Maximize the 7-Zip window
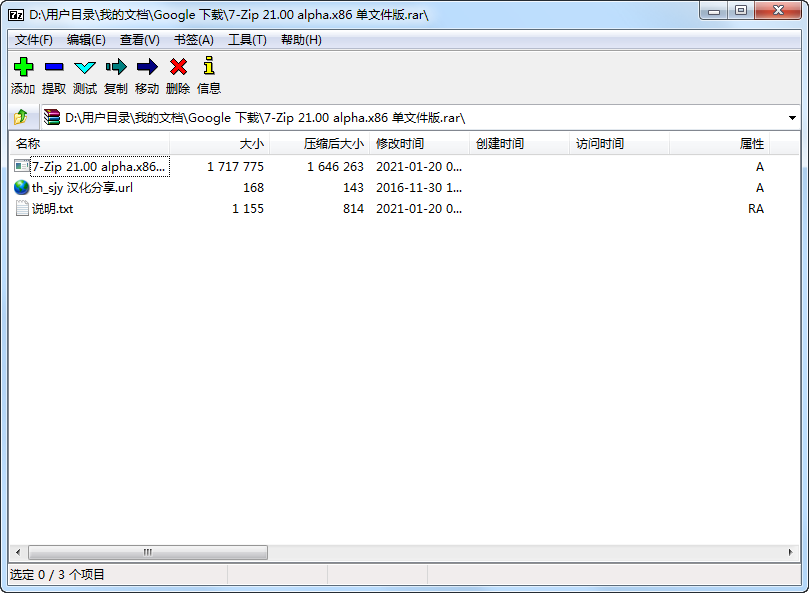The width and height of the screenshot is (809, 593). click(x=741, y=11)
